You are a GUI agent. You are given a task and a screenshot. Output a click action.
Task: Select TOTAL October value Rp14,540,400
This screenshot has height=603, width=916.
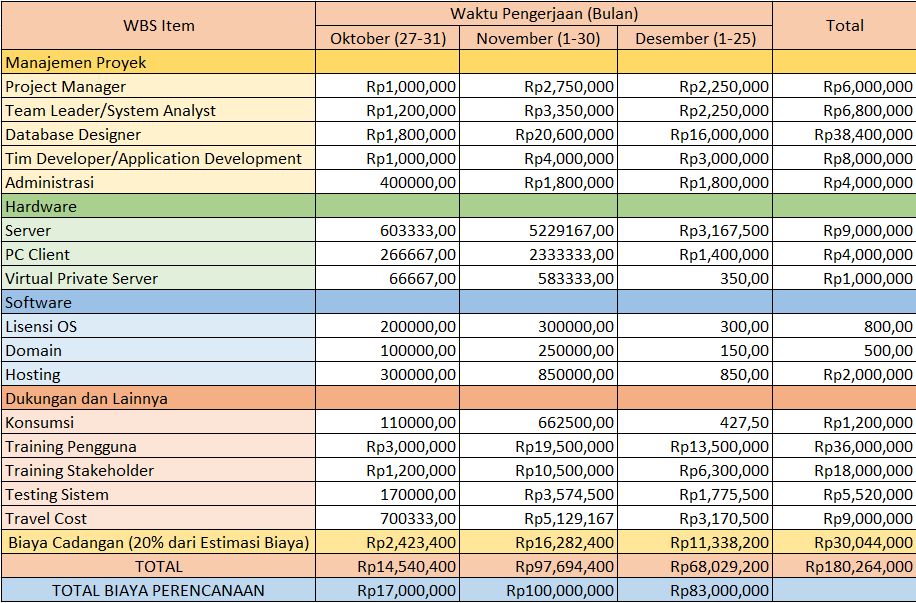point(388,565)
